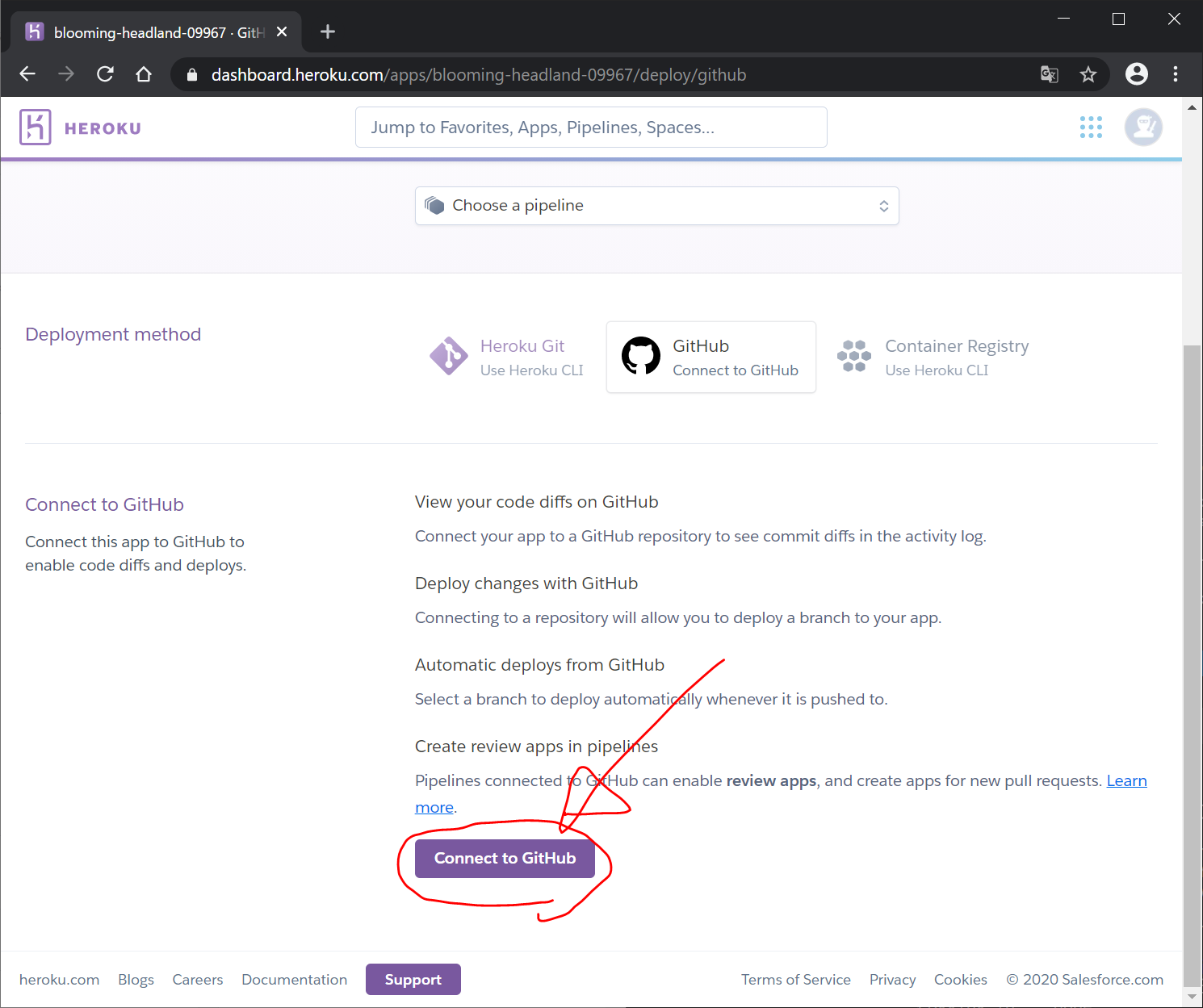Go back with the browser back arrow
Screen dimensions: 1203x1008
(27, 74)
